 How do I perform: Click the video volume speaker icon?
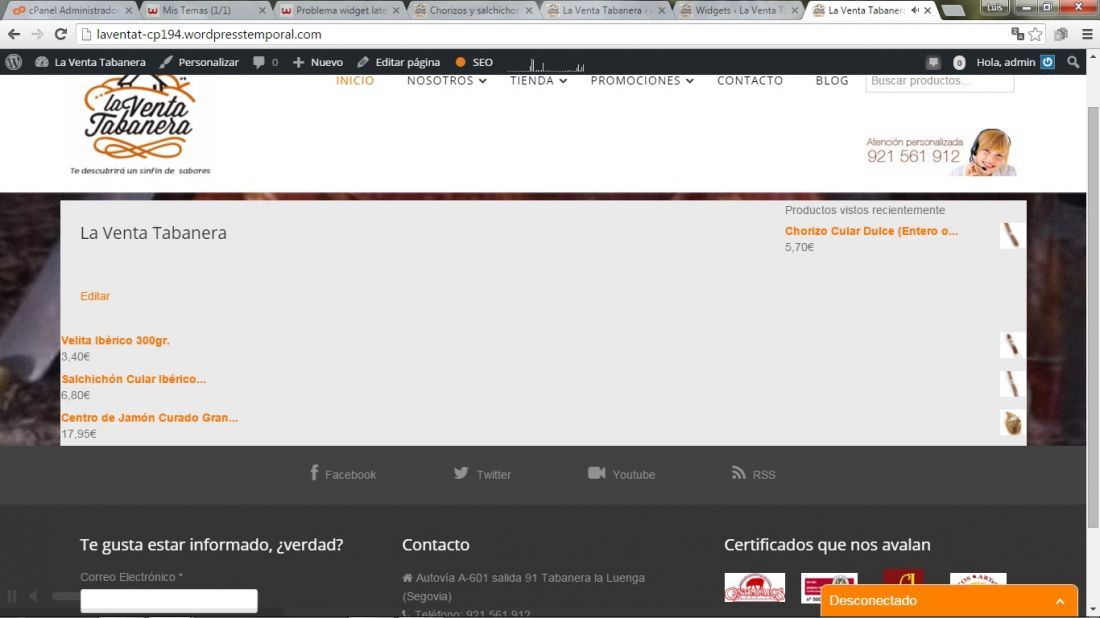33,596
